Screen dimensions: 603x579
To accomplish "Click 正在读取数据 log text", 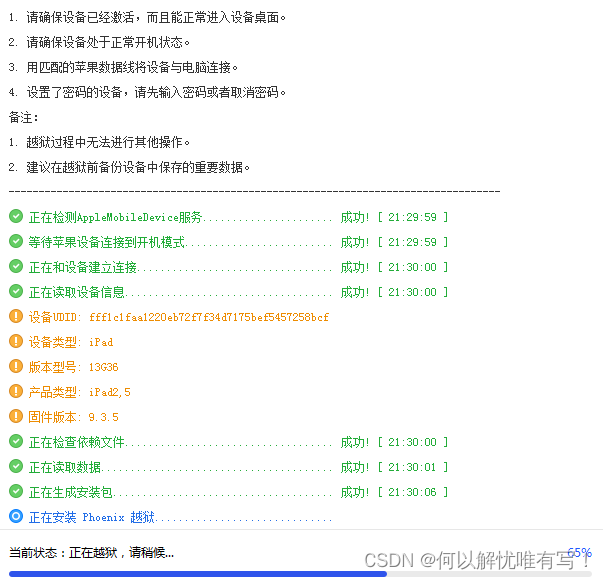I will [65, 467].
